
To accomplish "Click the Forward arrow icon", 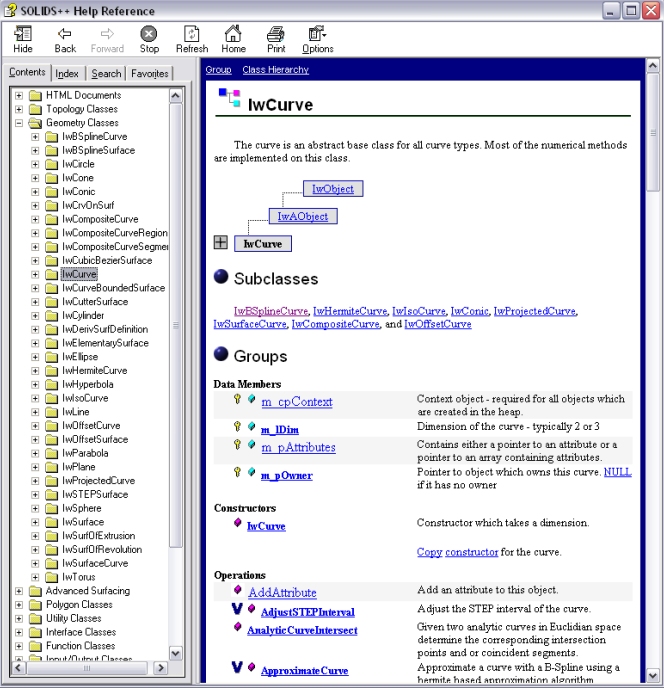I will (x=107, y=34).
